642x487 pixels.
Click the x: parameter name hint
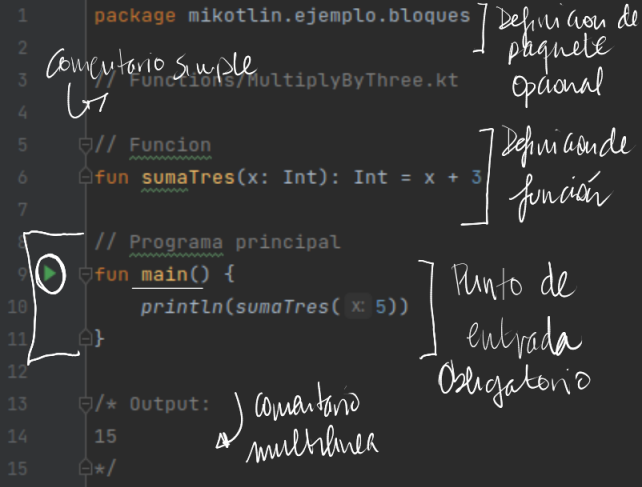click(358, 307)
